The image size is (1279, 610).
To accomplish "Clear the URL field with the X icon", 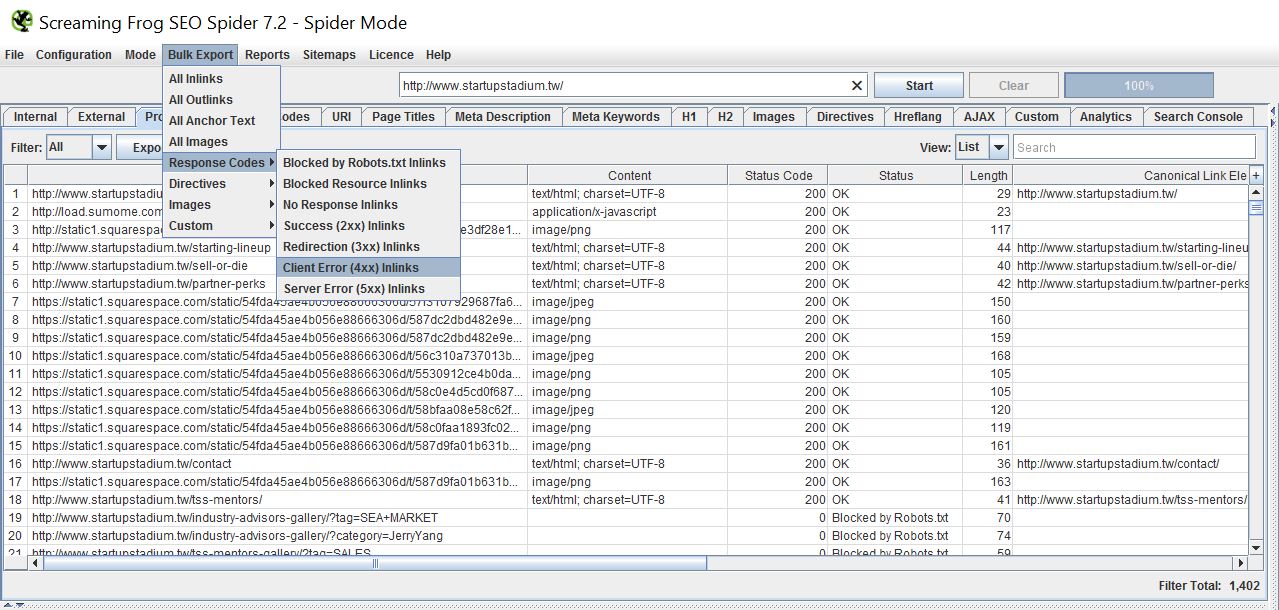I will pyautogui.click(x=857, y=86).
